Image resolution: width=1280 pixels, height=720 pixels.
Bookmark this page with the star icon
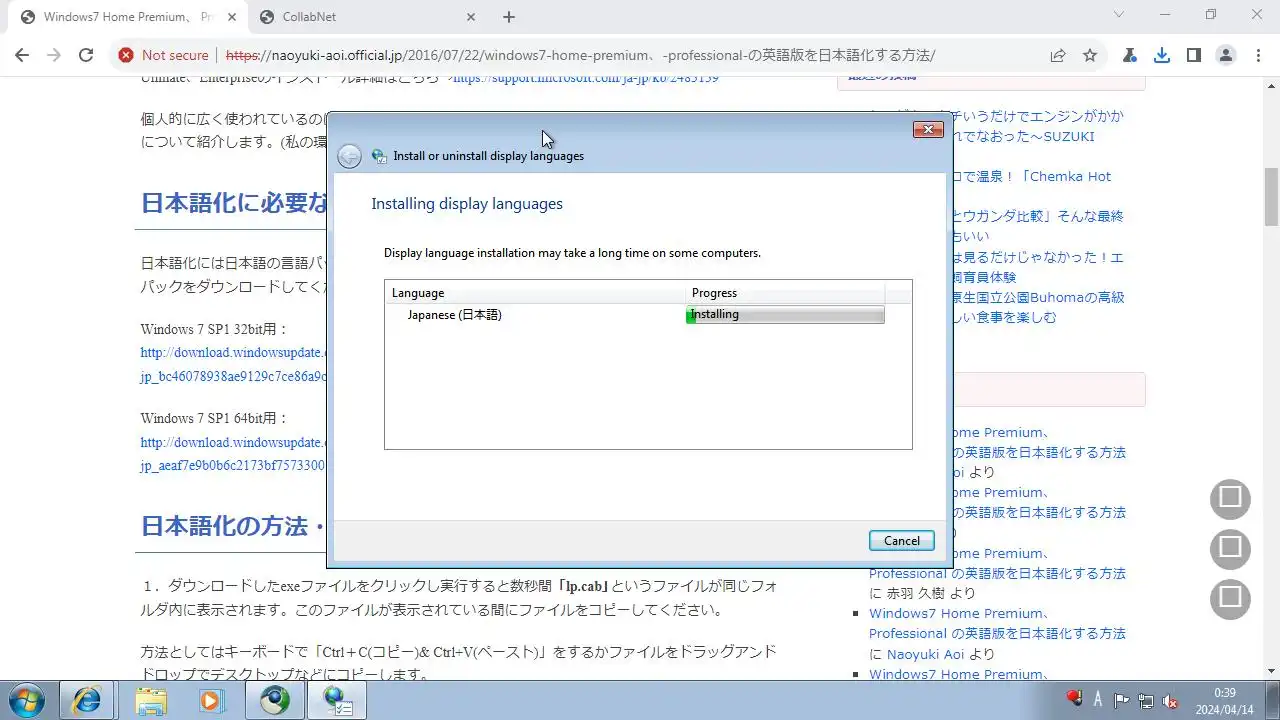click(1090, 56)
